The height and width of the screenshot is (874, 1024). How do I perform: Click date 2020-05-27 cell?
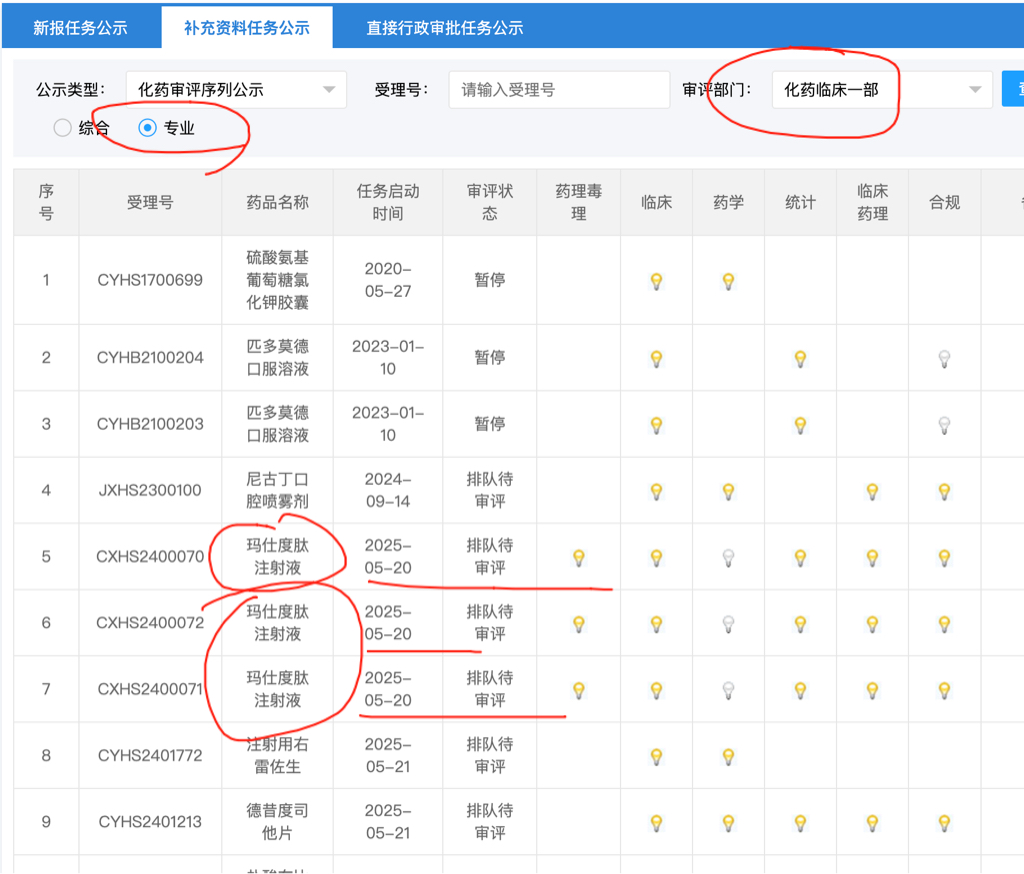(x=388, y=280)
